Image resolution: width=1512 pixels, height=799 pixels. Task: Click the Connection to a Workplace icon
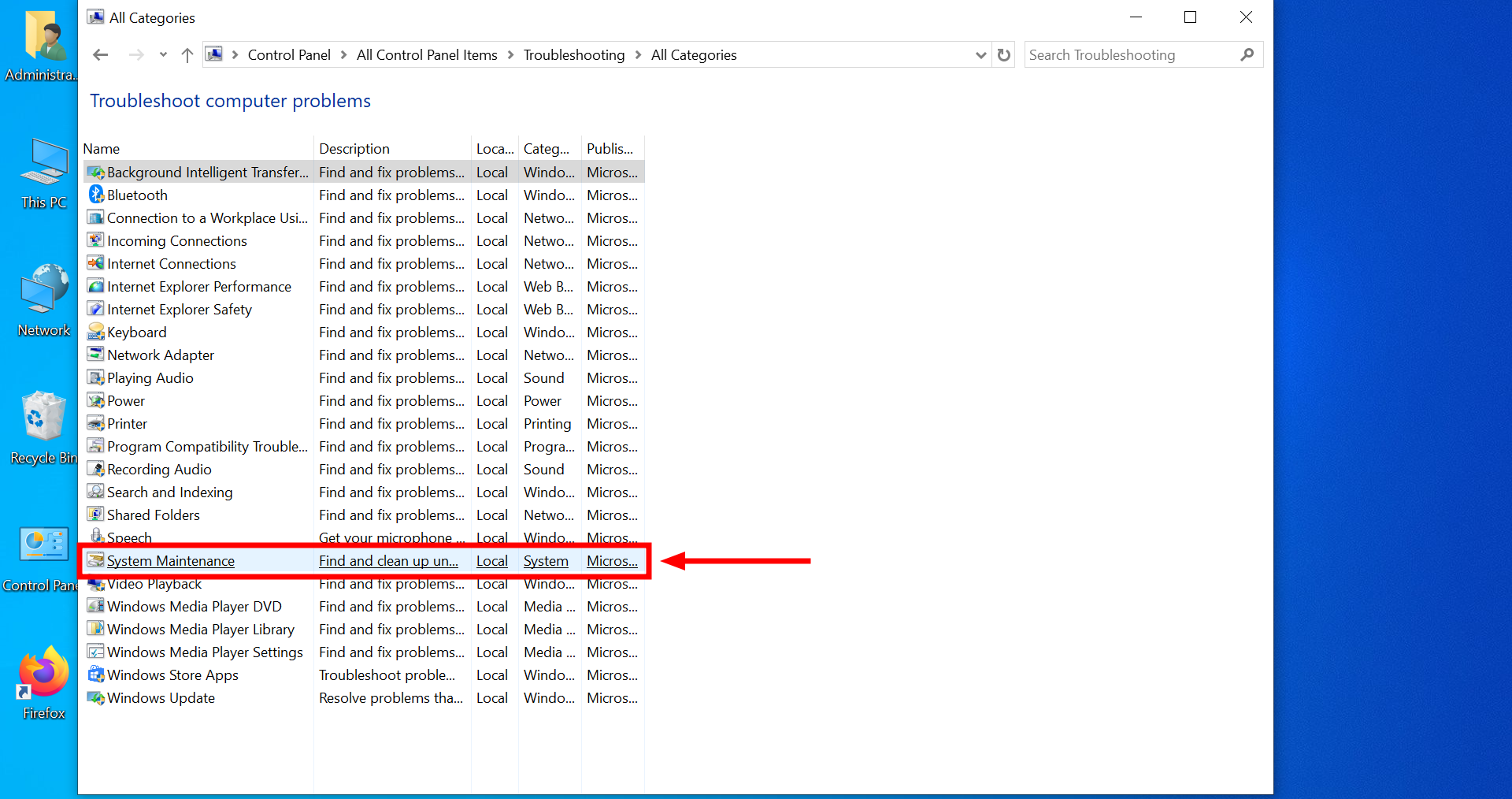(x=96, y=217)
